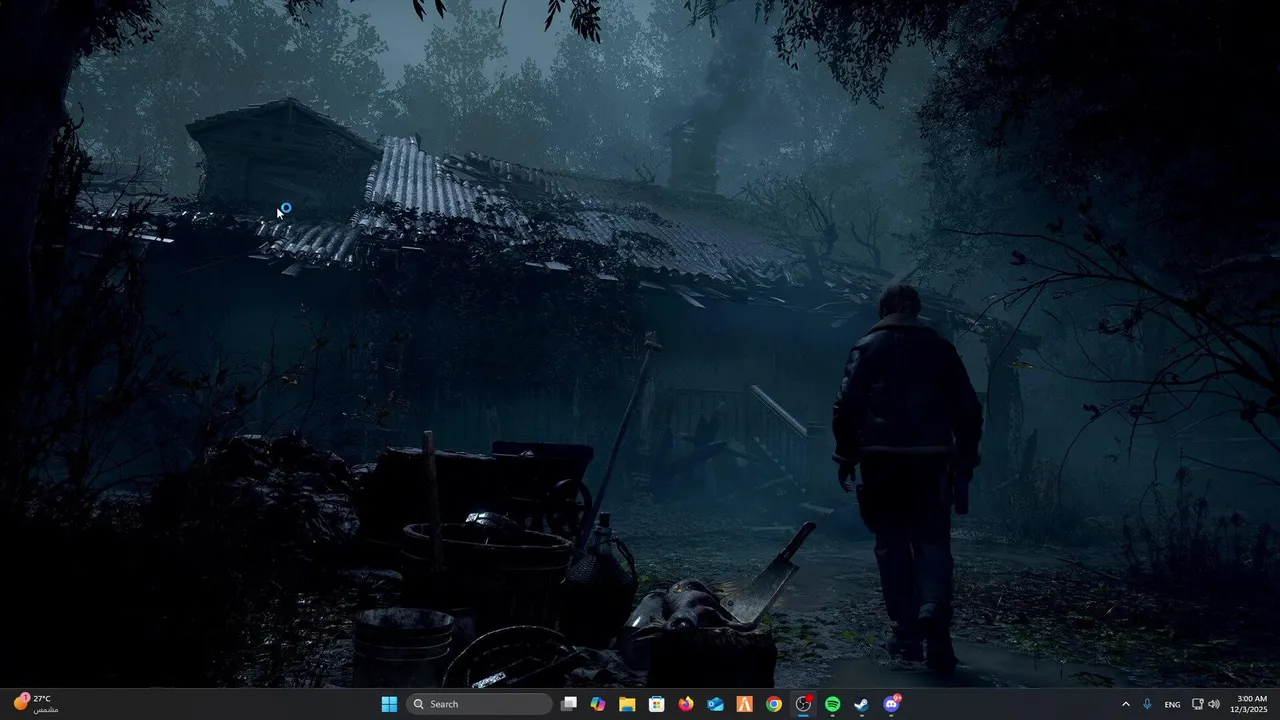The width and height of the screenshot is (1280, 720).
Task: Open Task View from the taskbar
Action: coord(569,704)
